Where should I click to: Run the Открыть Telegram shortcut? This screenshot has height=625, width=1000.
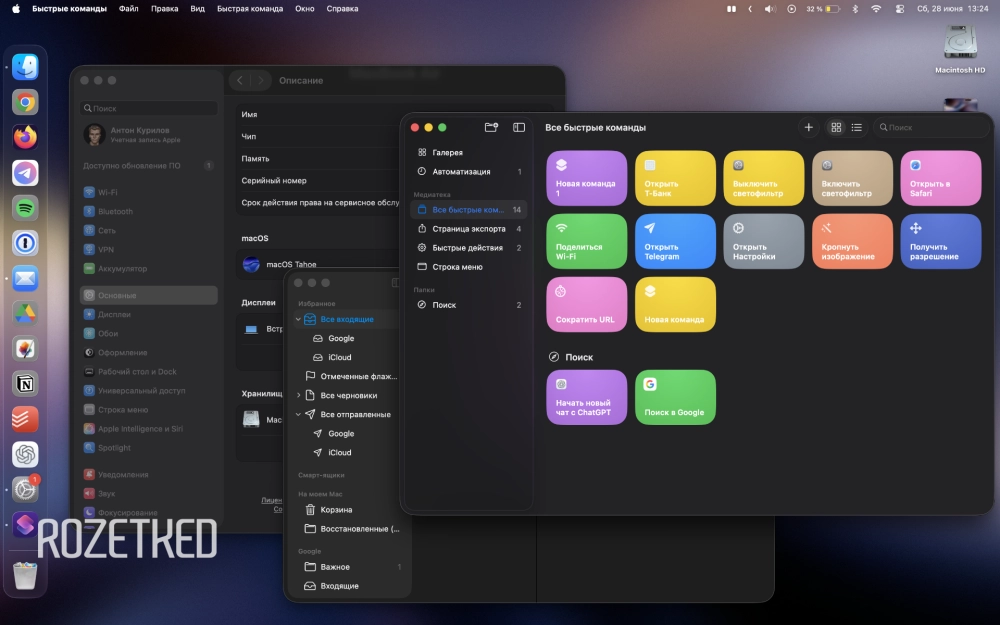(x=675, y=241)
